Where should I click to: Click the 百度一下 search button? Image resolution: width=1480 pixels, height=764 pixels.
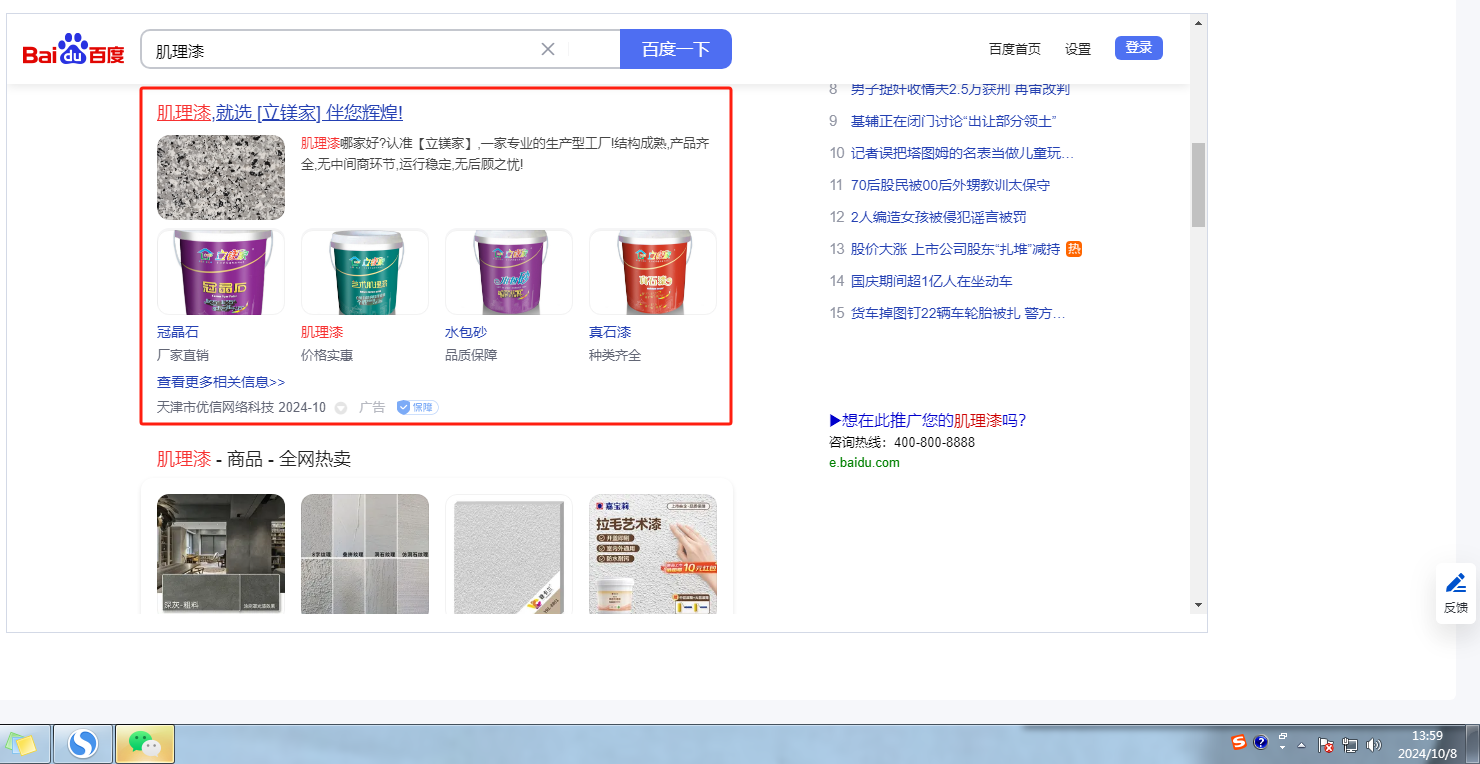point(676,49)
